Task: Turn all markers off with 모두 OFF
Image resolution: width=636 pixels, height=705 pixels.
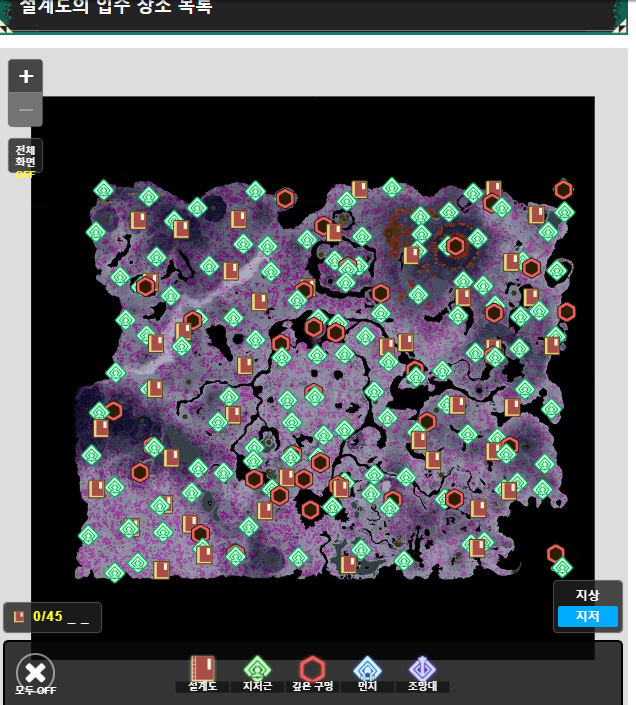Action: 36,675
